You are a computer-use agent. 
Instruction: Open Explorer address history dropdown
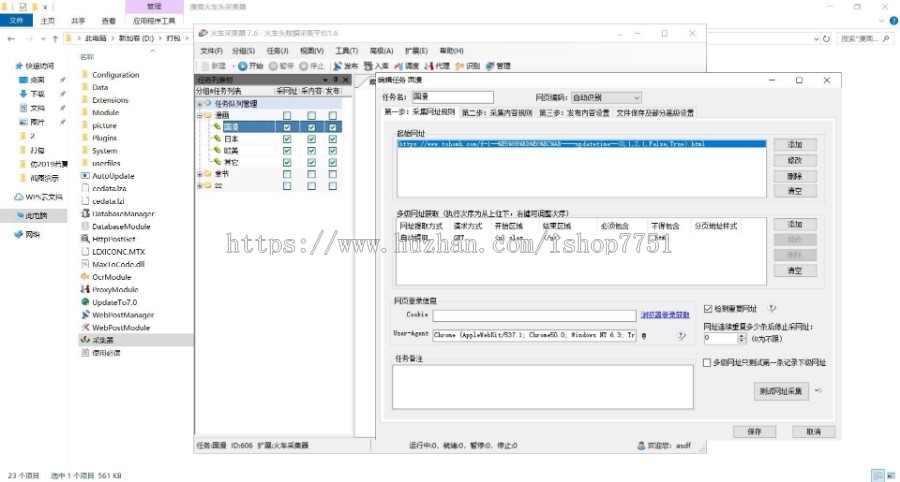pos(817,38)
